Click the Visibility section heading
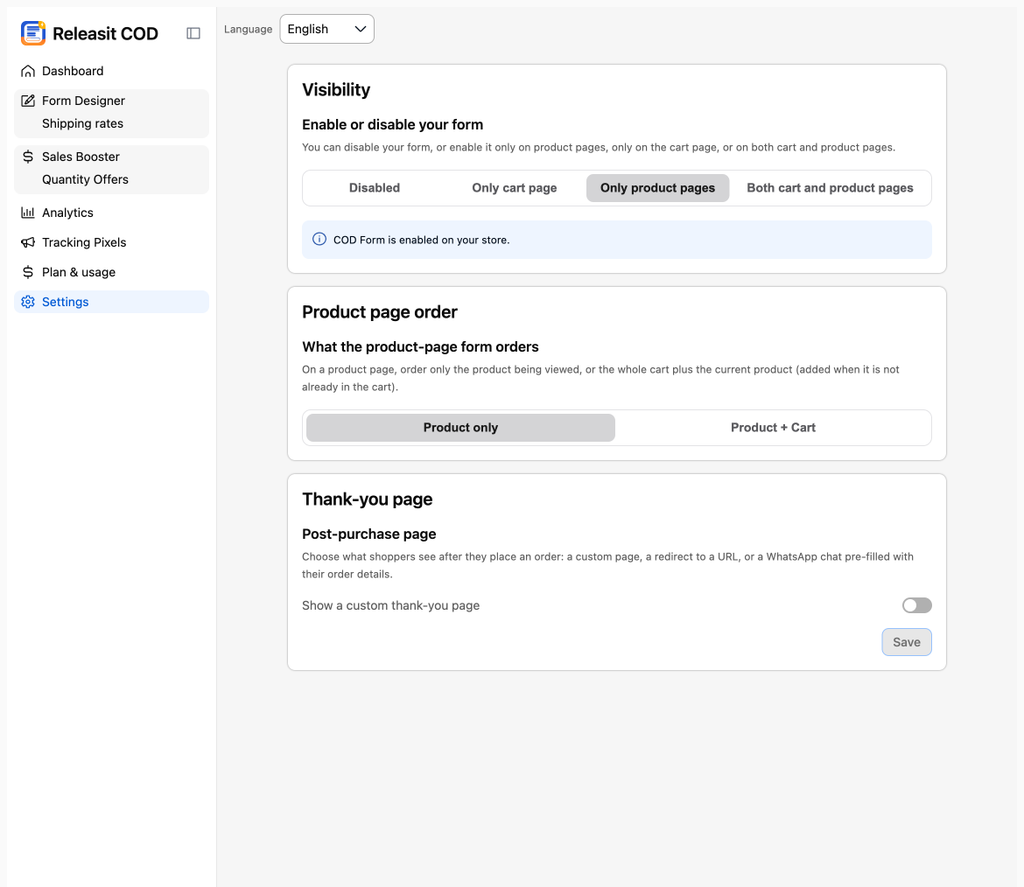This screenshot has height=887, width=1024. (336, 89)
